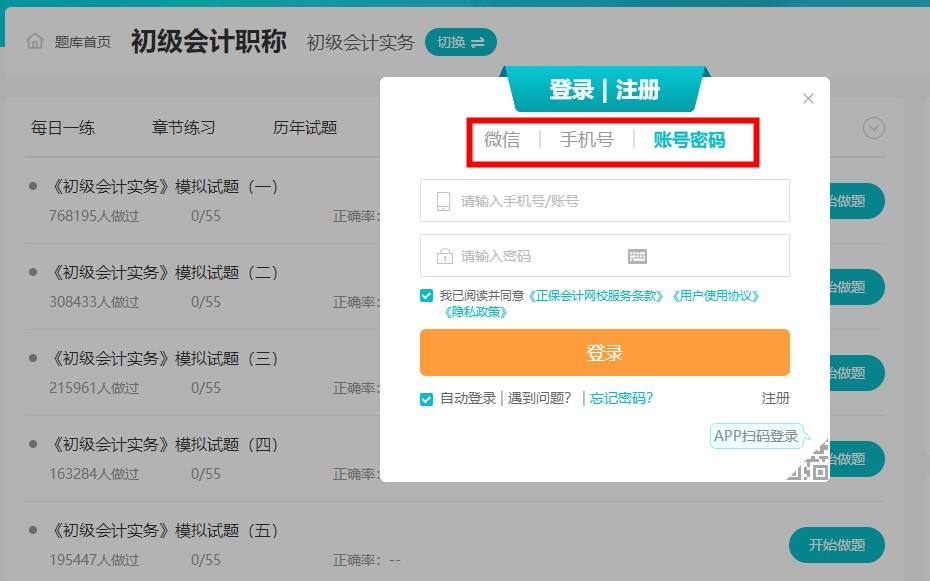The width and height of the screenshot is (930, 581).
Task: Open the 《隐私政策》 link
Action: click(476, 312)
